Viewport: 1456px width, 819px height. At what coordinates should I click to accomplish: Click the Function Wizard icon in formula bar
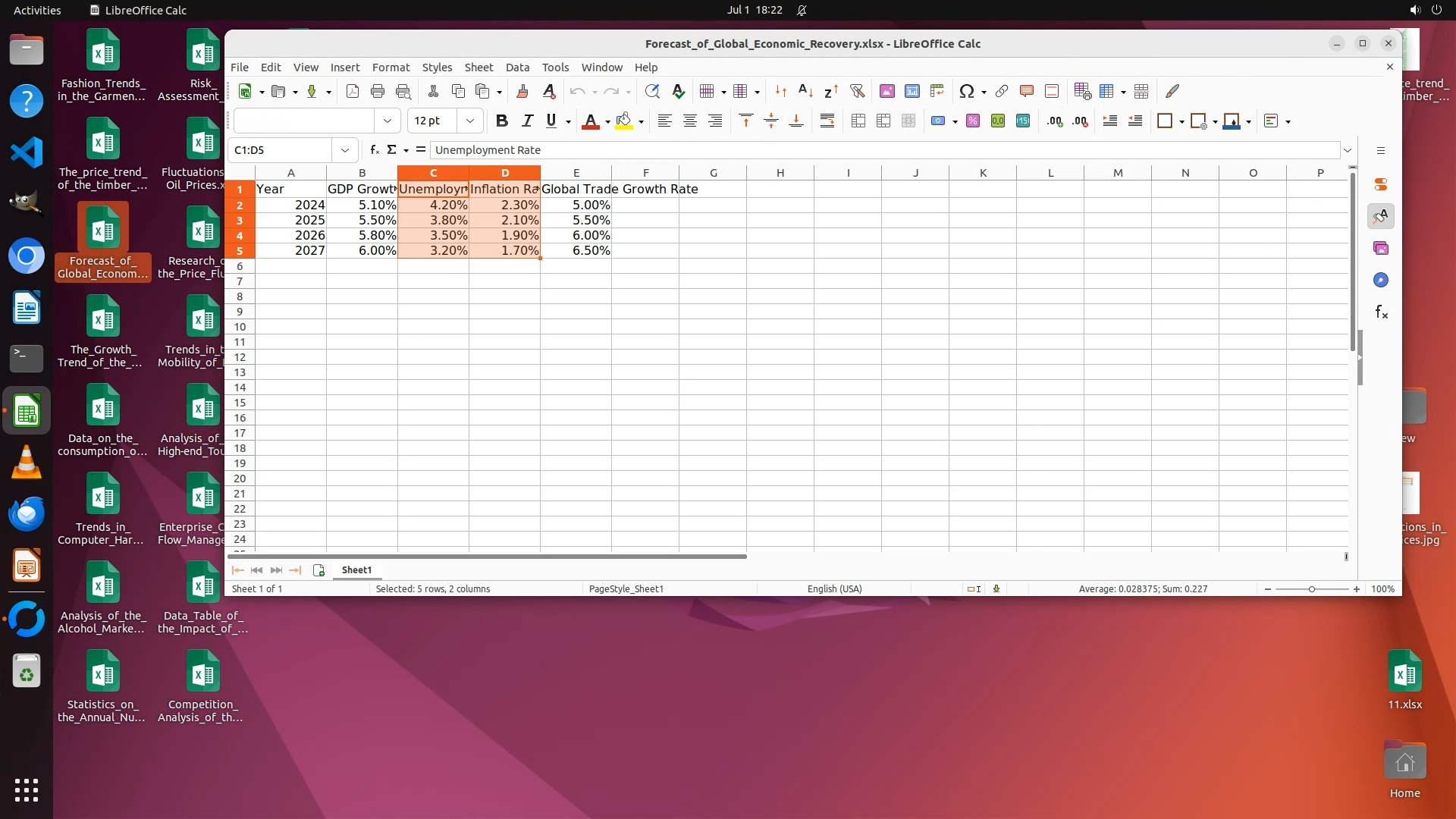point(374,150)
